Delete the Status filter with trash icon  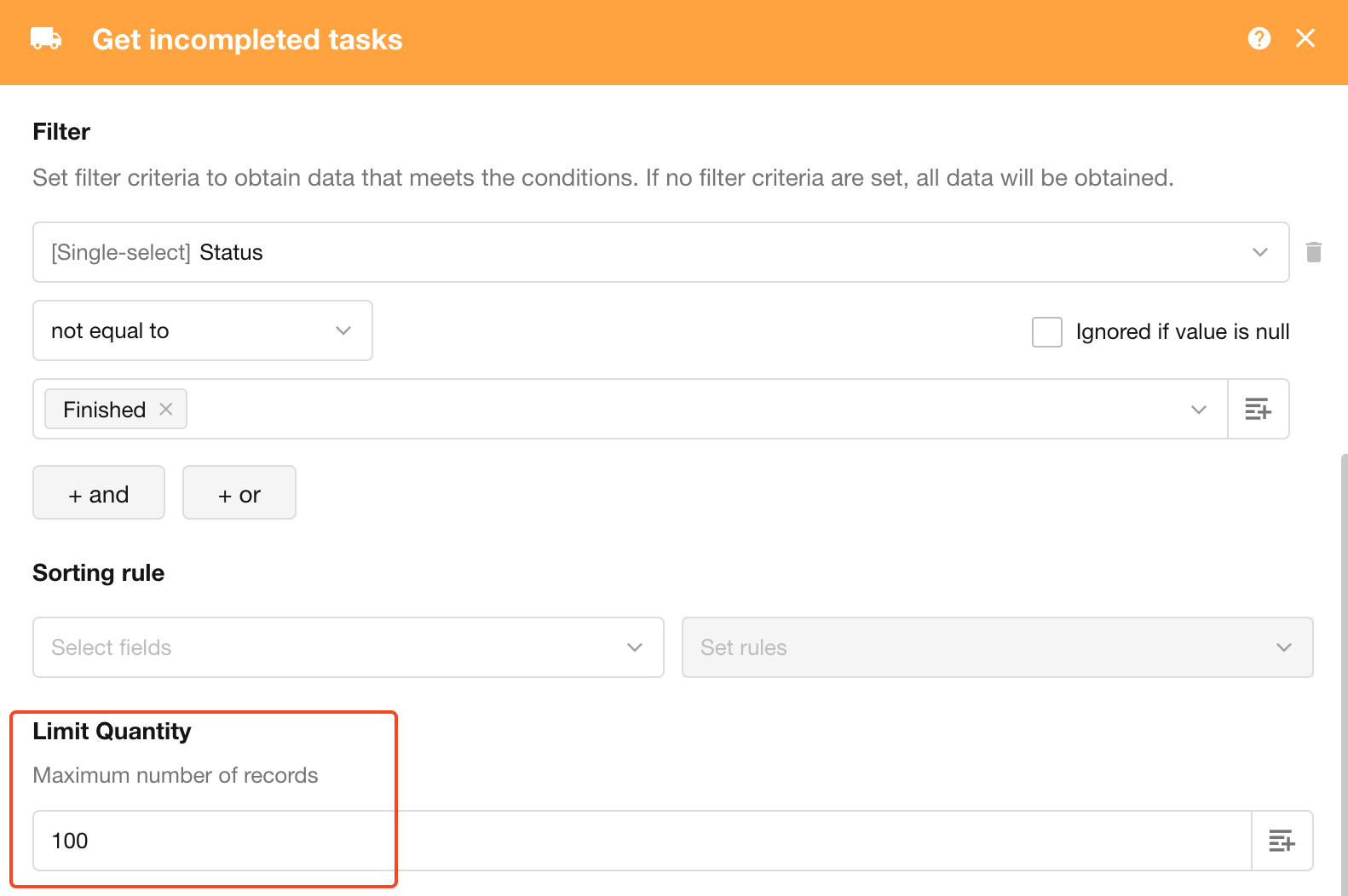[x=1313, y=252]
